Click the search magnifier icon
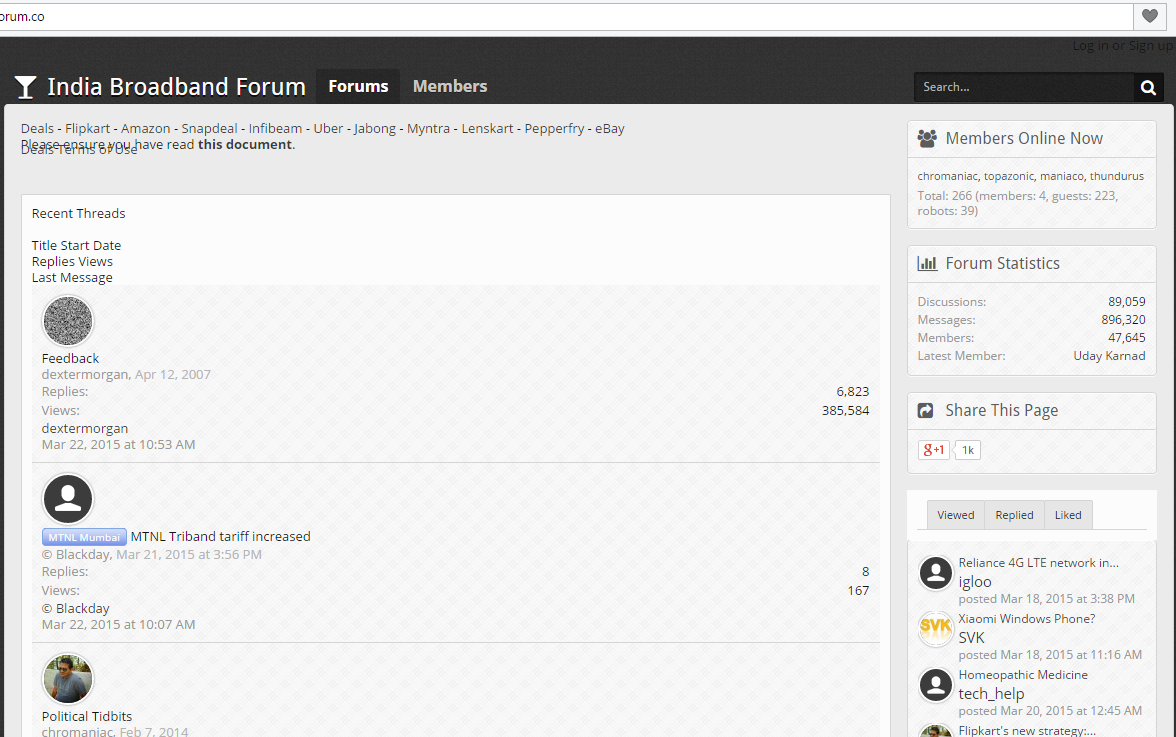Image resolution: width=1176 pixels, height=737 pixels. point(1148,88)
